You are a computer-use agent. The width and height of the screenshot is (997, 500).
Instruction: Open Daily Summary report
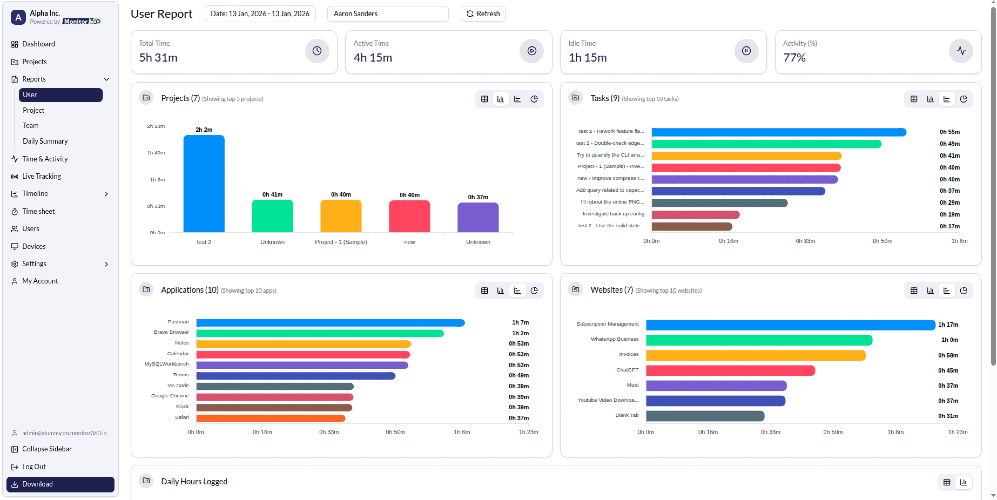click(45, 141)
